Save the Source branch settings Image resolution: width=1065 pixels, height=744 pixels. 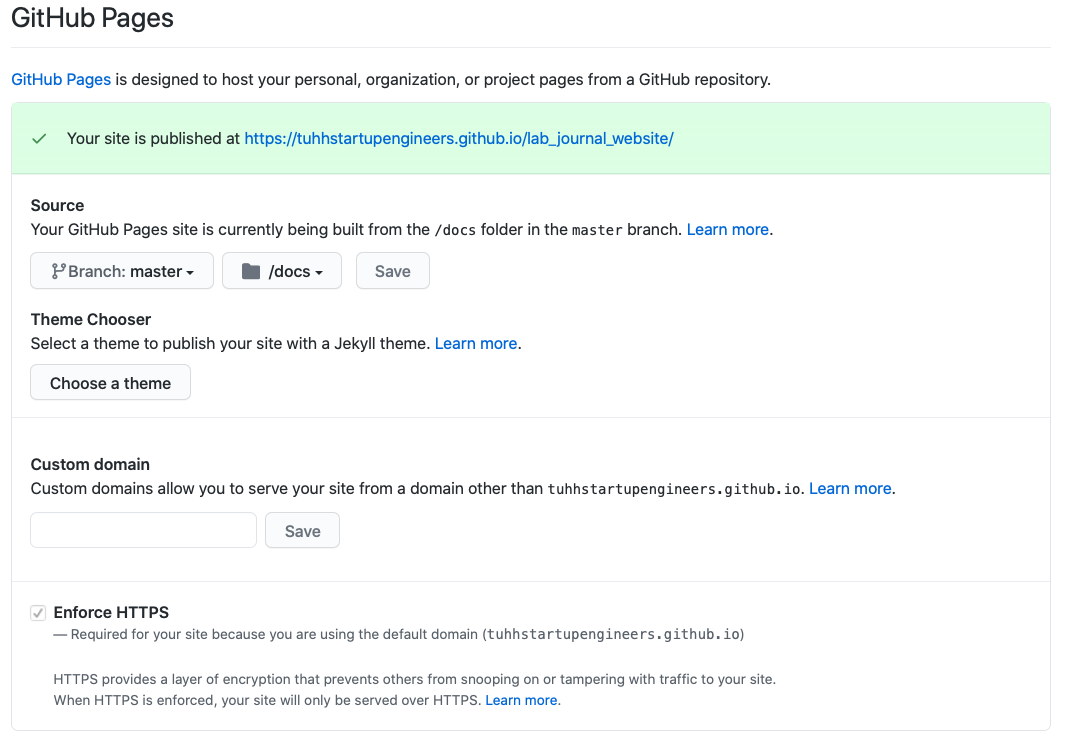393,271
